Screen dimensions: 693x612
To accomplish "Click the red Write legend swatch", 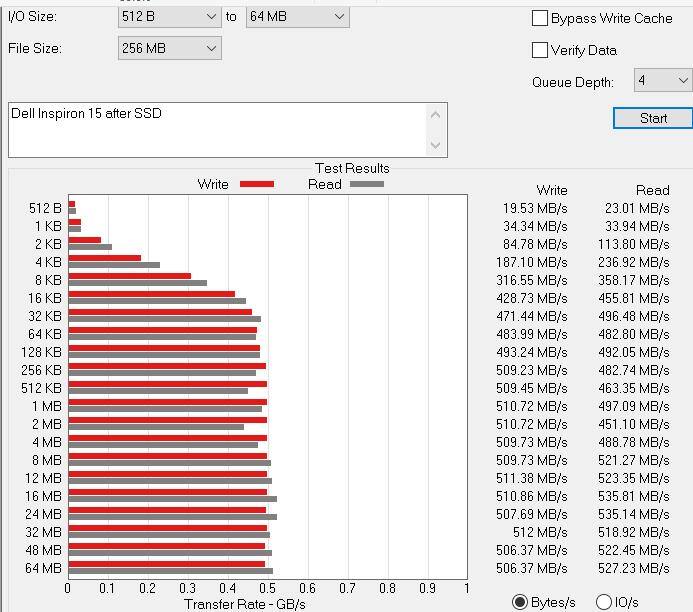I will [x=257, y=184].
